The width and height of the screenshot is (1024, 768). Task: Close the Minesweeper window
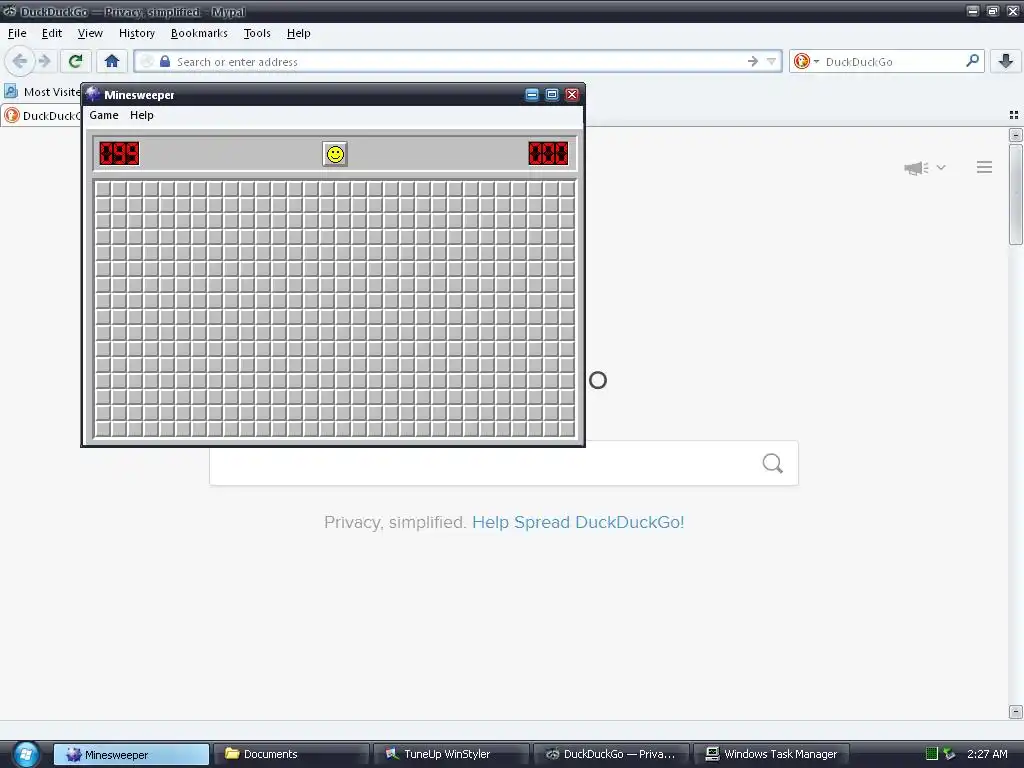point(572,95)
